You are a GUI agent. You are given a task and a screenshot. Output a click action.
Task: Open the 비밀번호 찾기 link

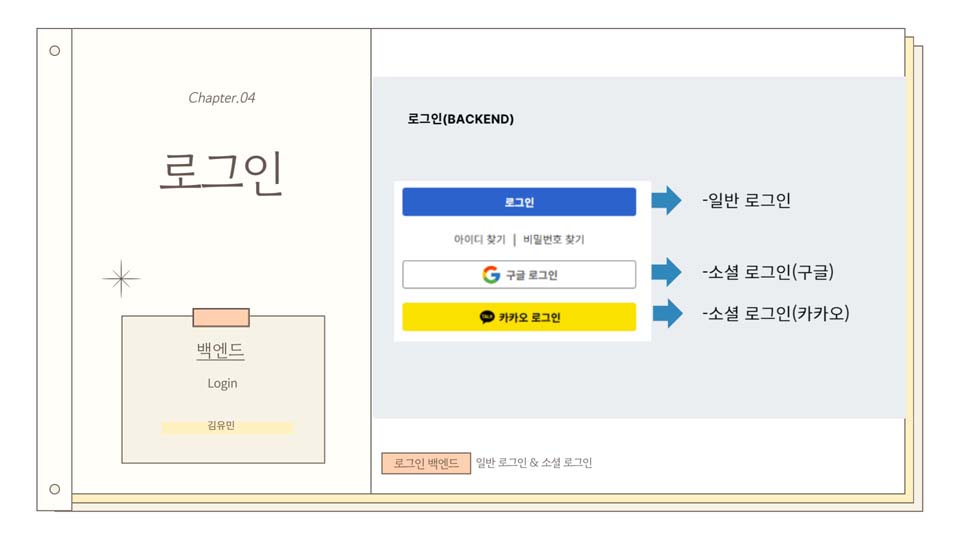tap(553, 239)
